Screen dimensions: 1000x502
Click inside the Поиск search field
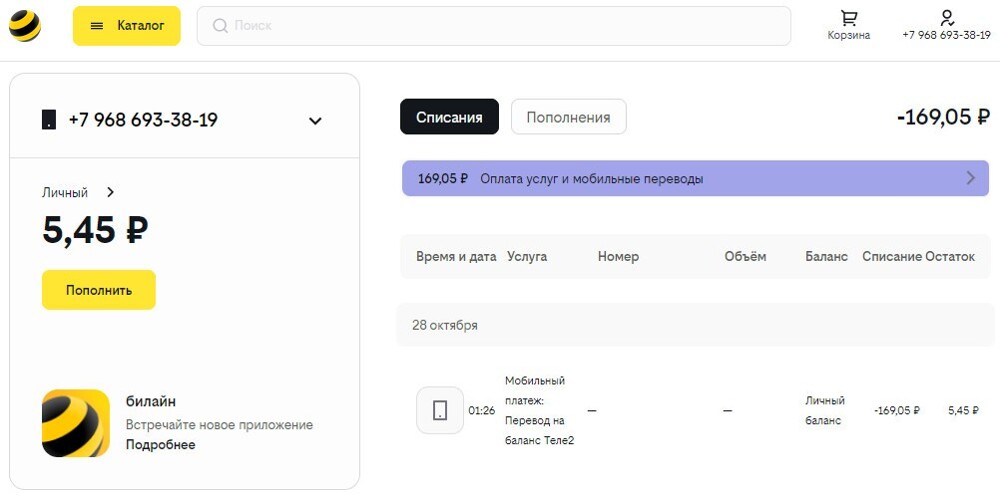tap(500, 26)
